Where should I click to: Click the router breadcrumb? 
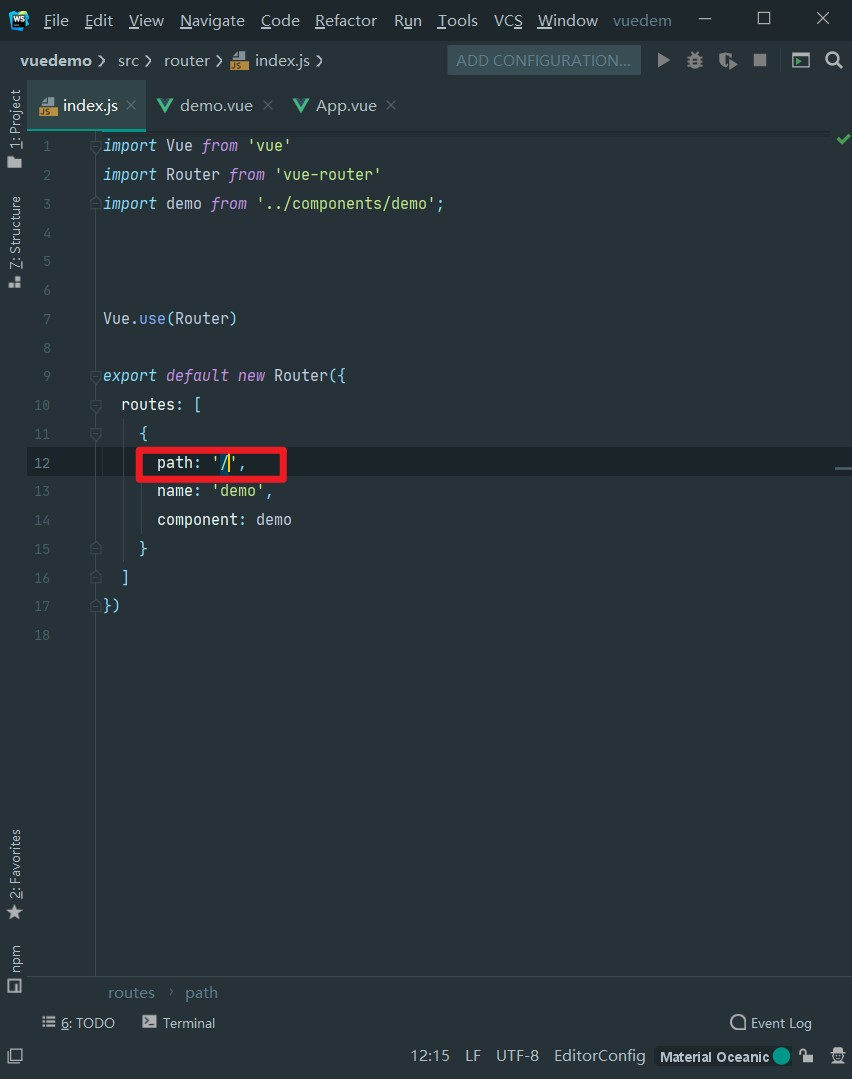(186, 60)
